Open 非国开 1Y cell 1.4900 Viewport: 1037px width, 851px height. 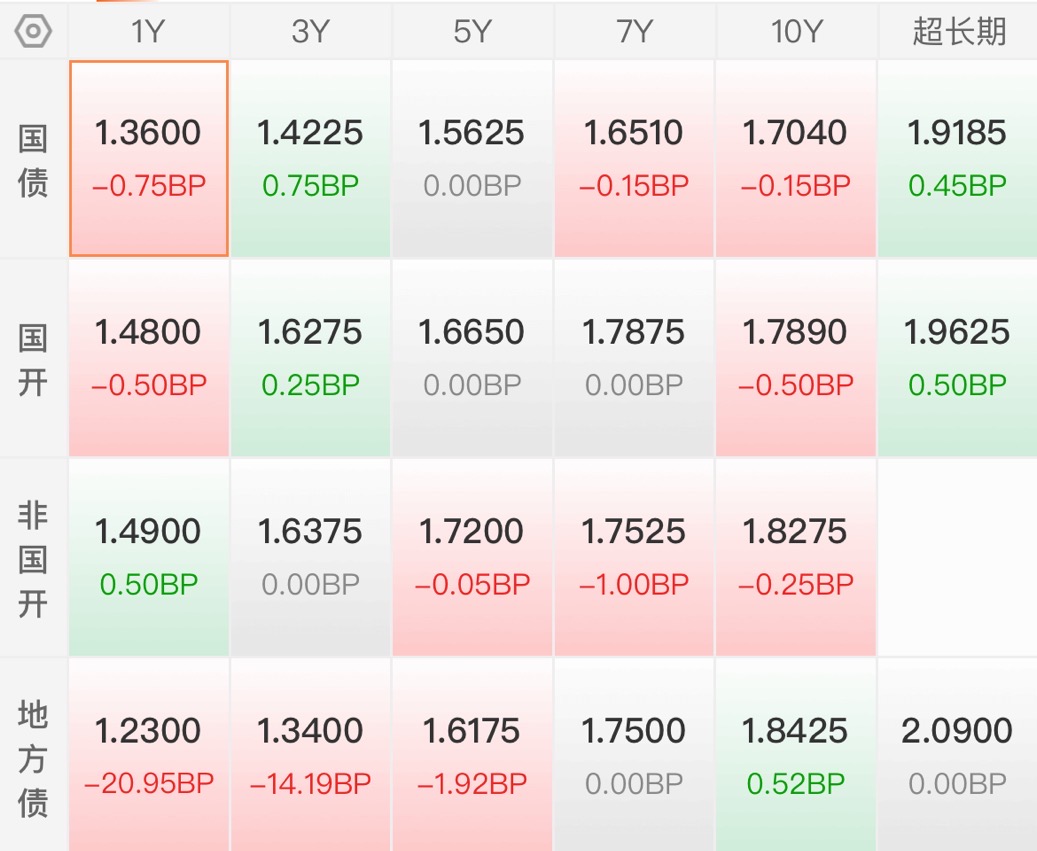149,558
